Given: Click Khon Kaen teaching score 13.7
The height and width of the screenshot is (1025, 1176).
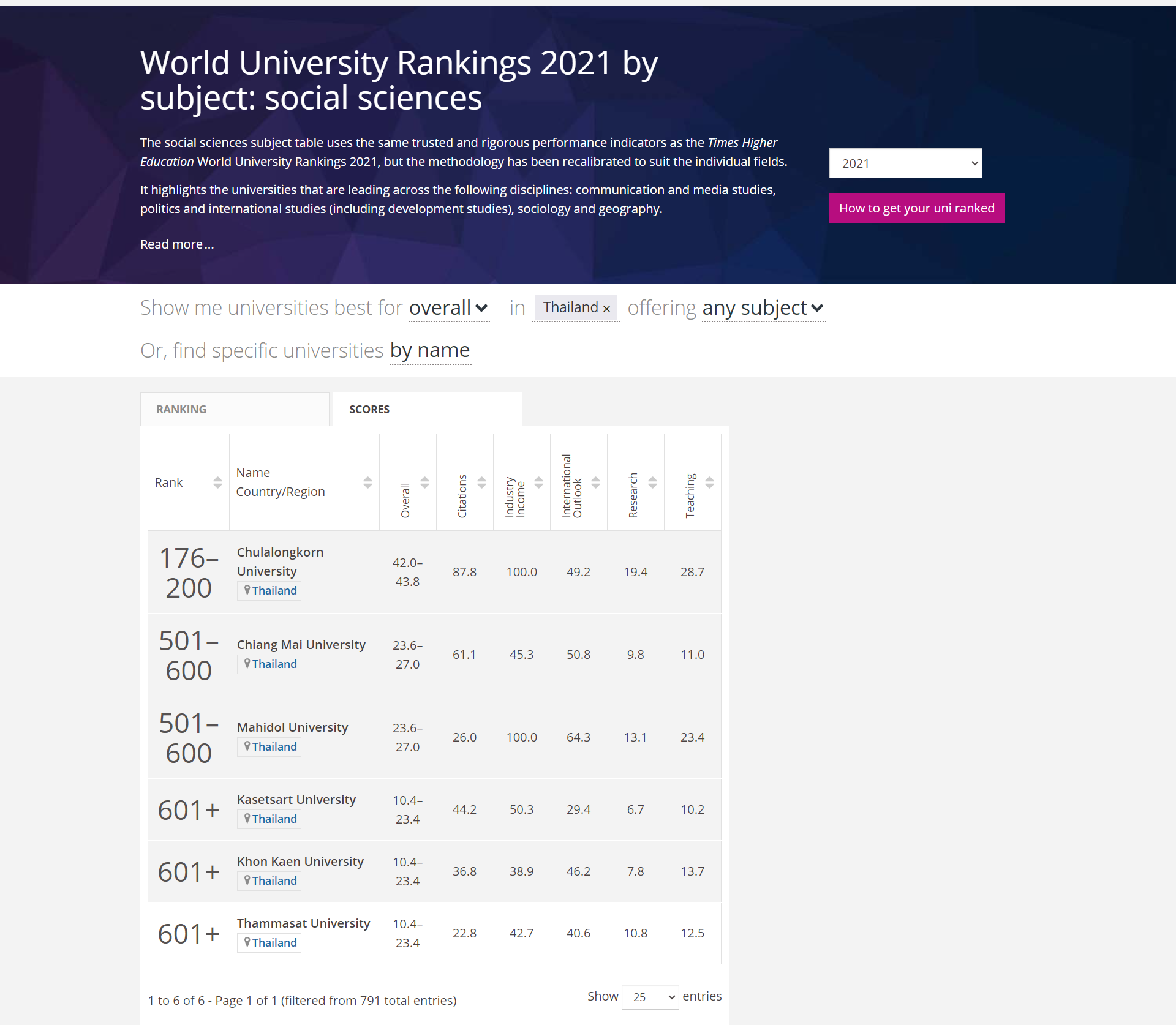Looking at the screenshot, I should [x=692, y=871].
